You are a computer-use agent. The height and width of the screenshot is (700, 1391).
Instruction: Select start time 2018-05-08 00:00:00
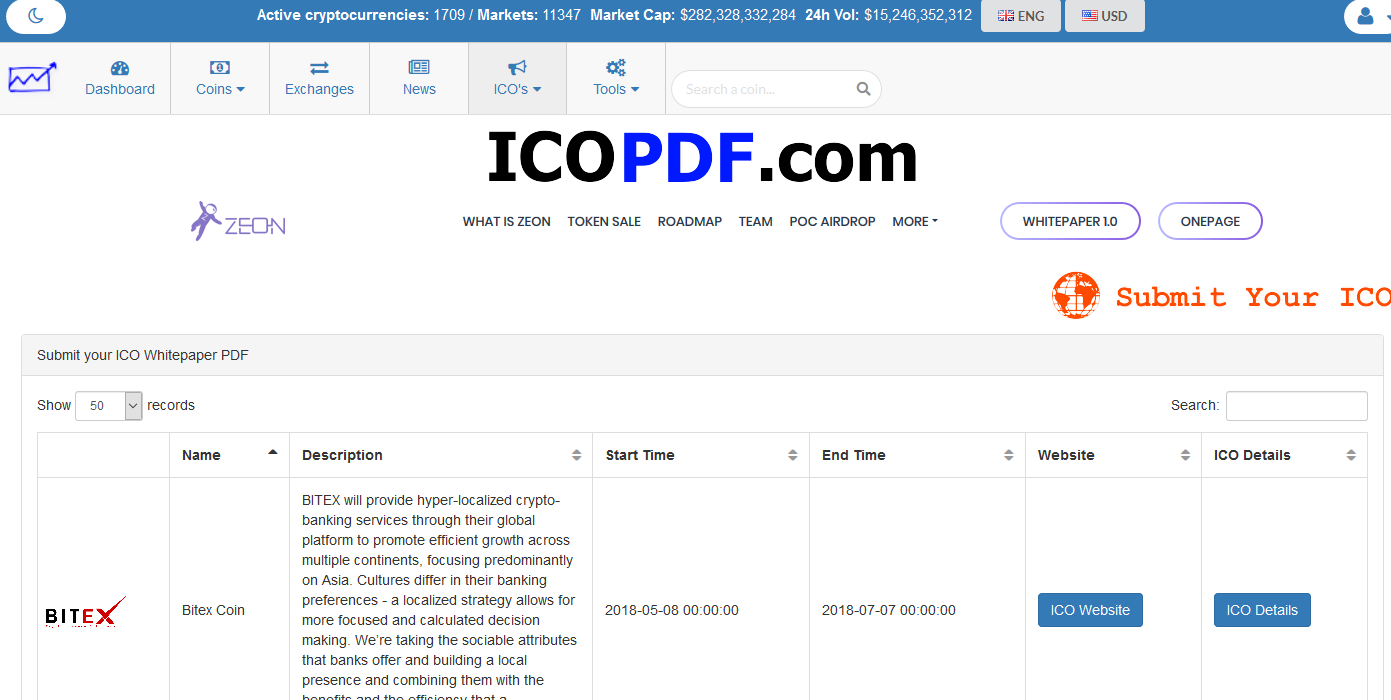(672, 610)
